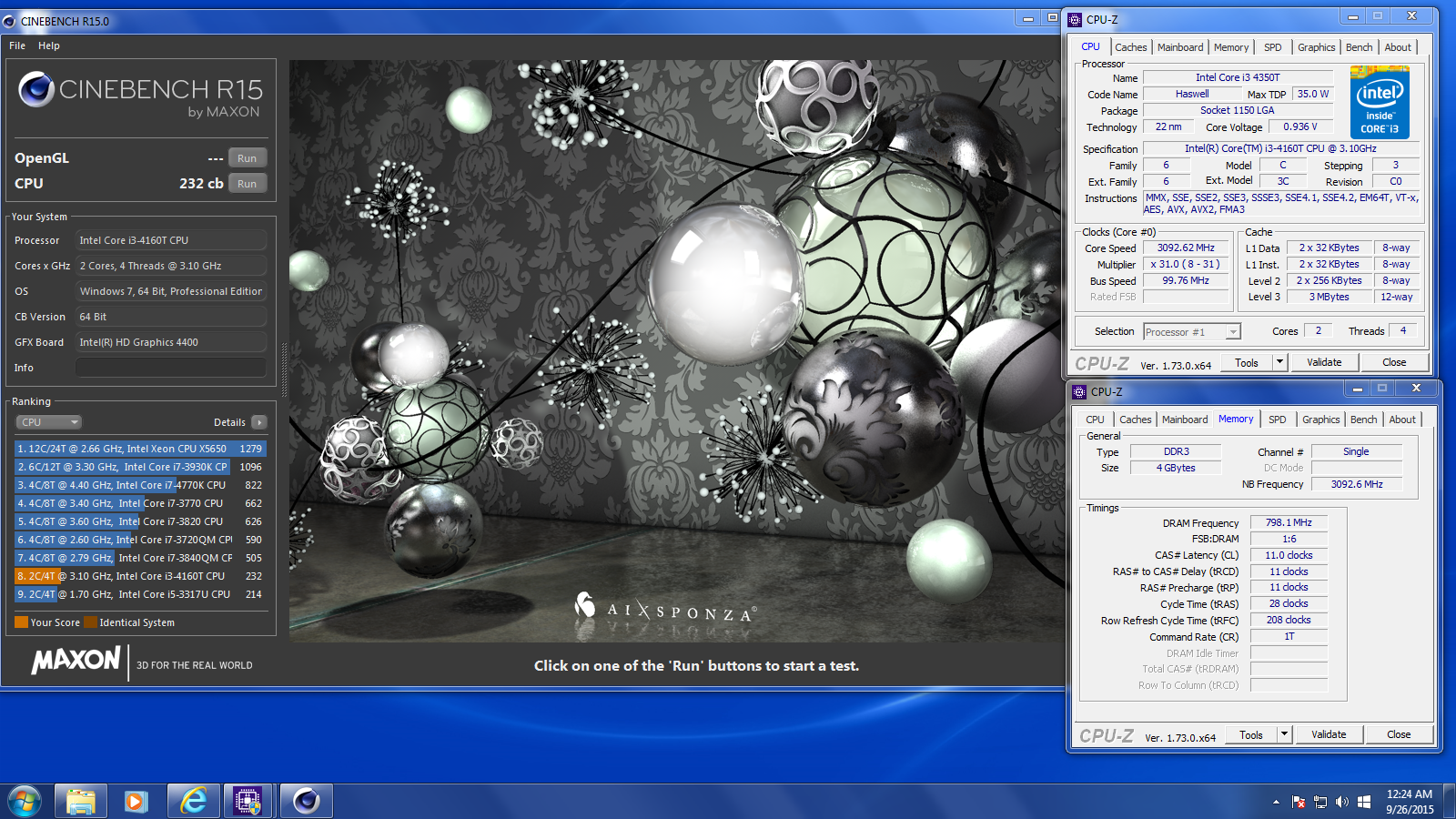
Task: Launch Internet Explorer from taskbar
Action: click(193, 801)
